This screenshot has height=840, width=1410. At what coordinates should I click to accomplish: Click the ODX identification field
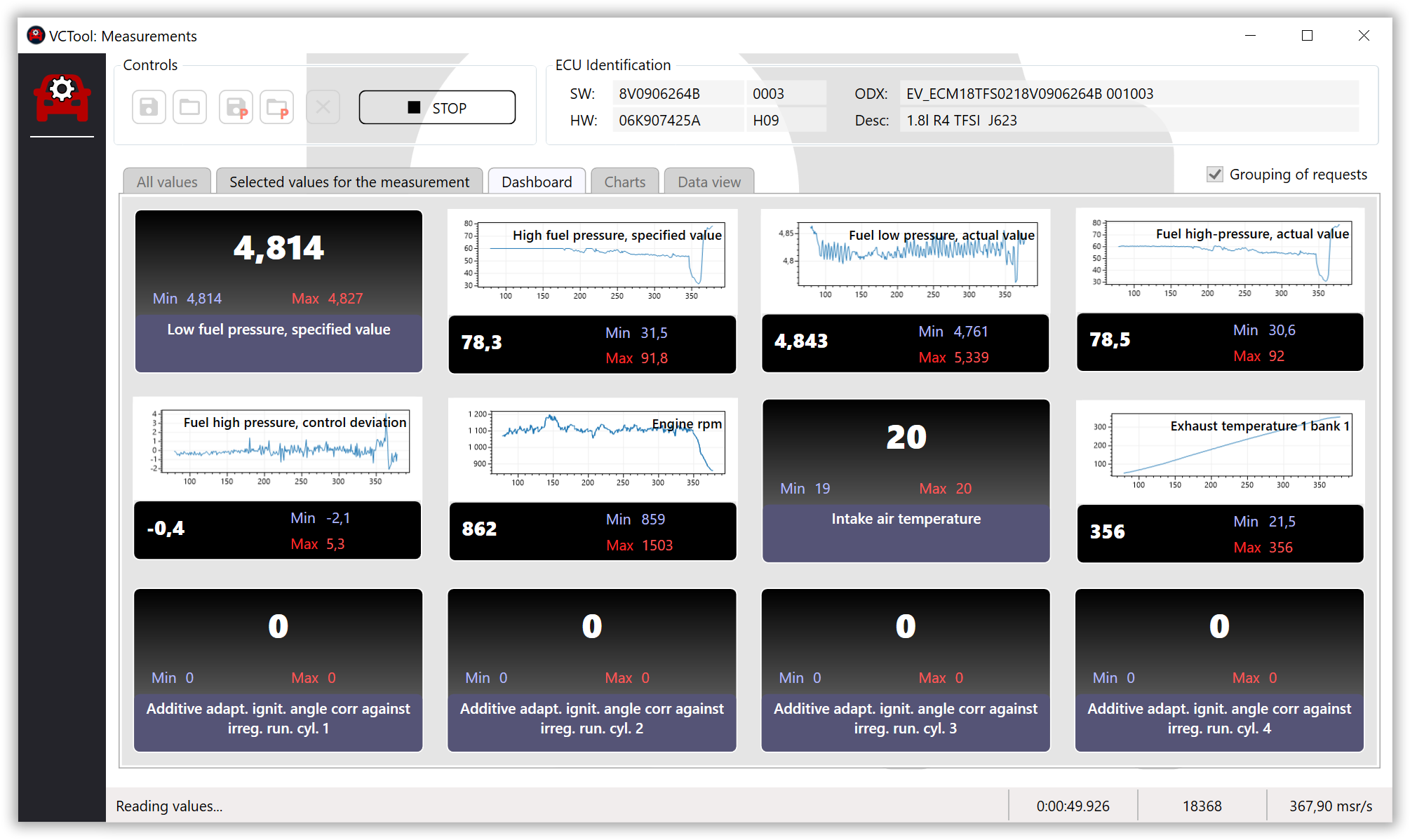coord(1128,94)
